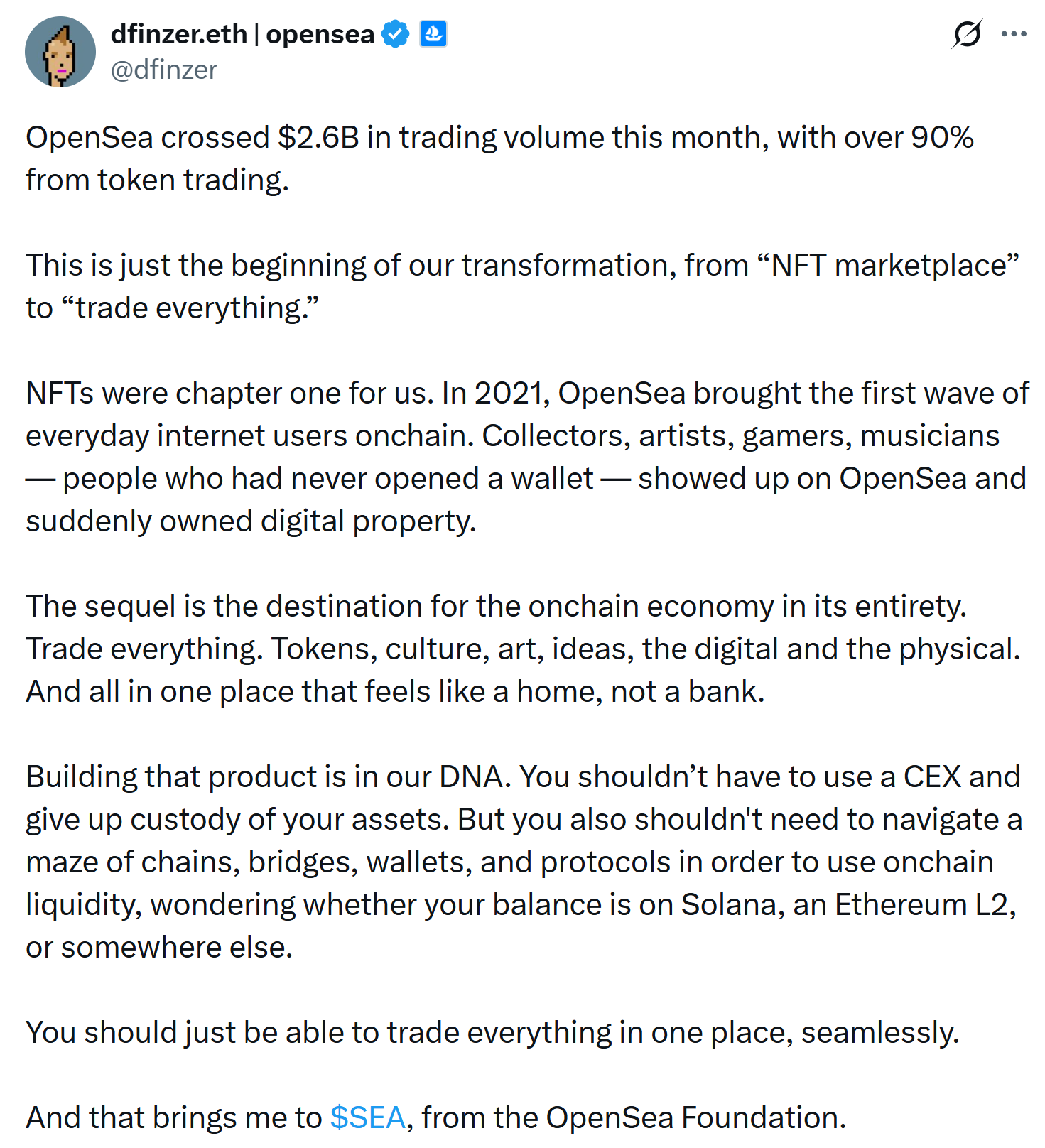
Task: Click the Grok slashed-circle icon
Action: point(967,34)
